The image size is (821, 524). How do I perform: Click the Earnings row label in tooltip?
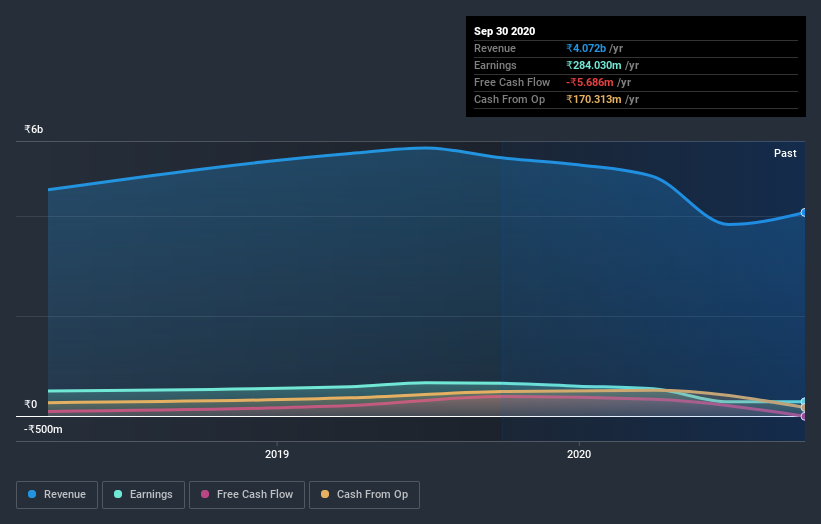tap(495, 65)
